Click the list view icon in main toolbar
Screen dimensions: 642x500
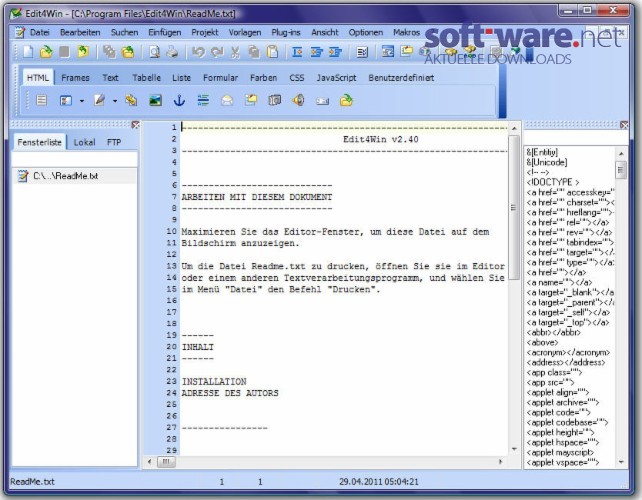tap(362, 52)
